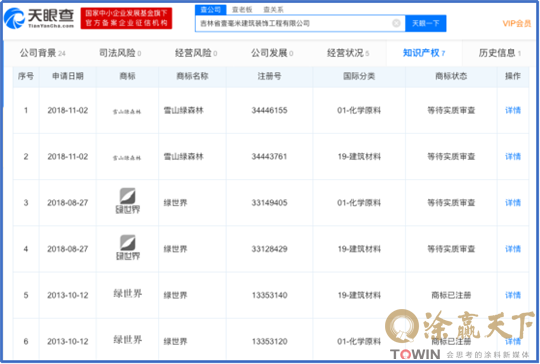Clear the search box with the X icon
Image resolution: width=540 pixels, height=364 pixels.
pos(396,23)
